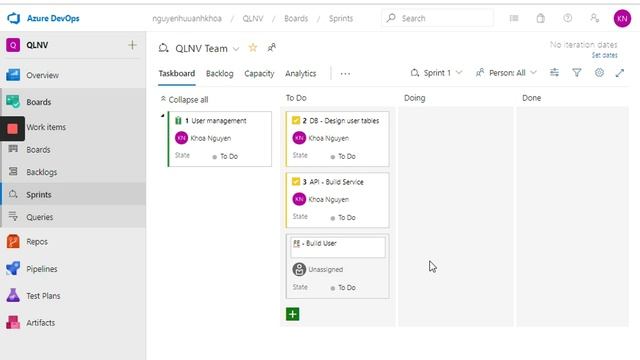Switch to the Analytics tab
The height and width of the screenshot is (360, 640).
[301, 73]
